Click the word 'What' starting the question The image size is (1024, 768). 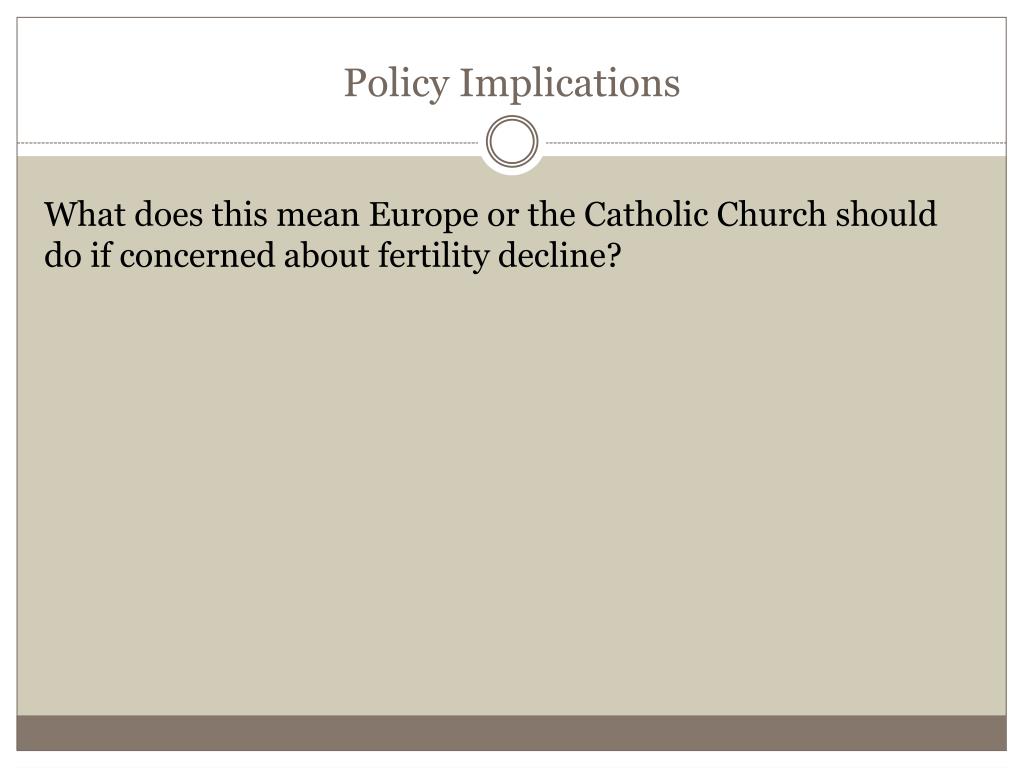(84, 214)
